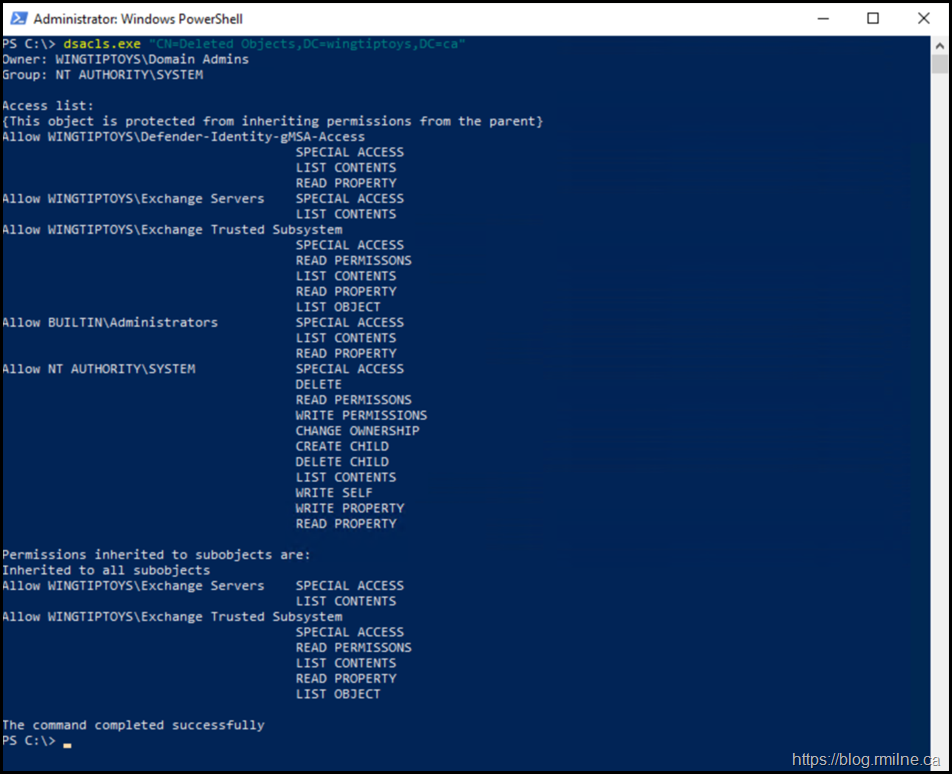Click the Allow BUILTIN\Administrators entry

click(x=110, y=323)
